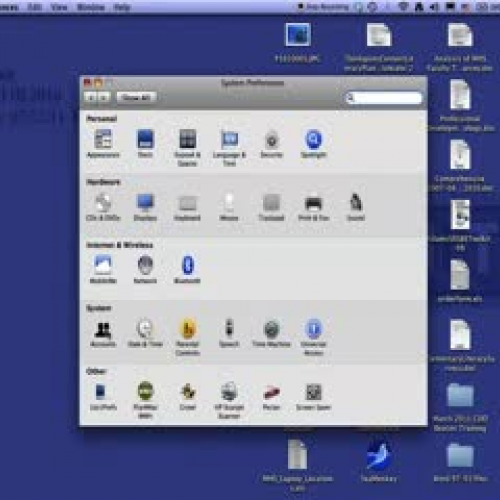Screen dimensions: 500x500
Task: Go forward with the toolbar forward arrow
Action: 104,97
